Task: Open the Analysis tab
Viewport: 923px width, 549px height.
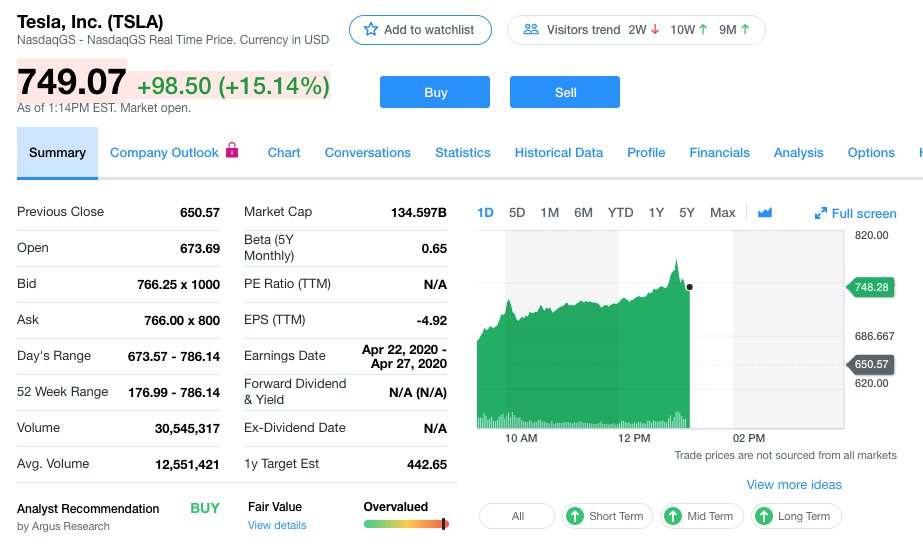Action: click(x=798, y=152)
